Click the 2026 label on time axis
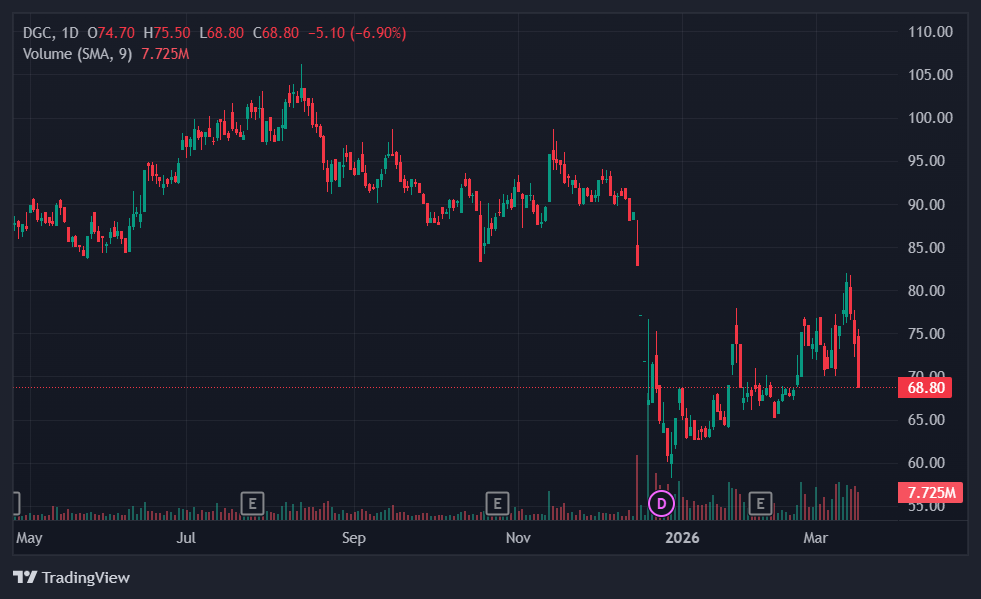The height and width of the screenshot is (599, 981). click(x=683, y=538)
